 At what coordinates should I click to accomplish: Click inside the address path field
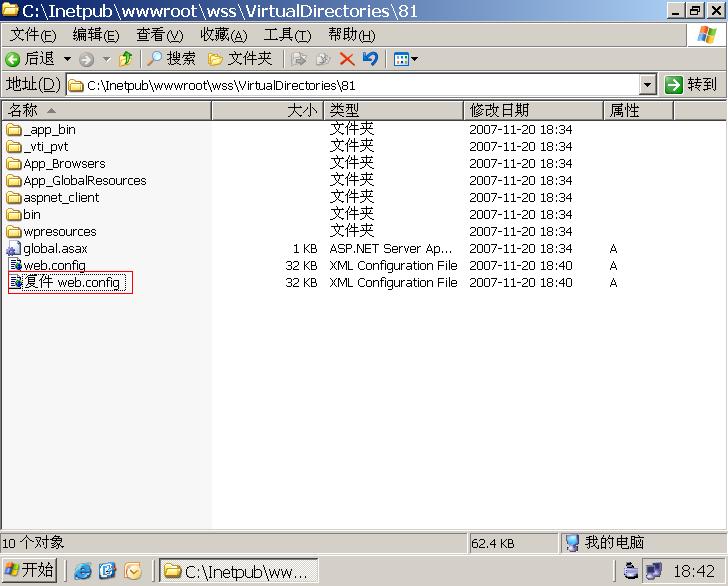click(350, 85)
